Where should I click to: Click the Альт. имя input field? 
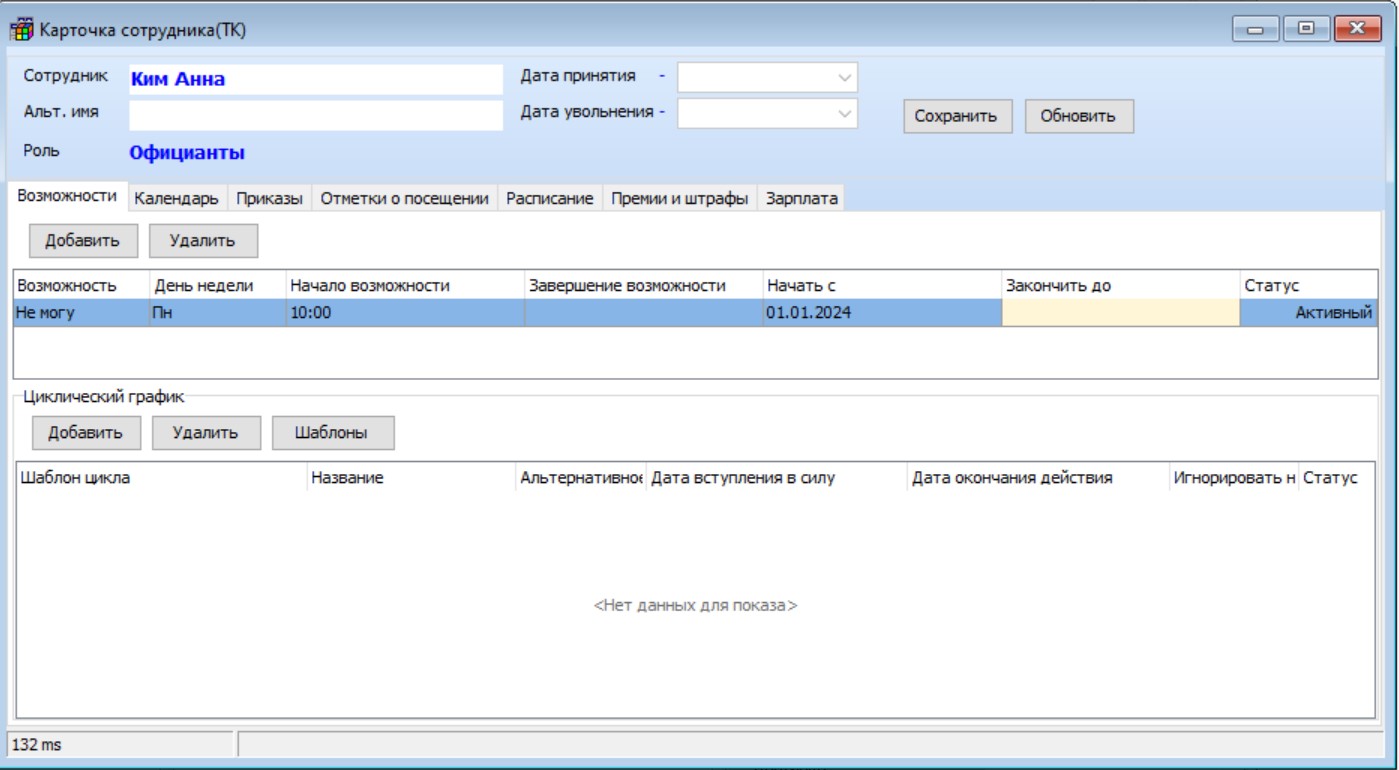tap(315, 115)
